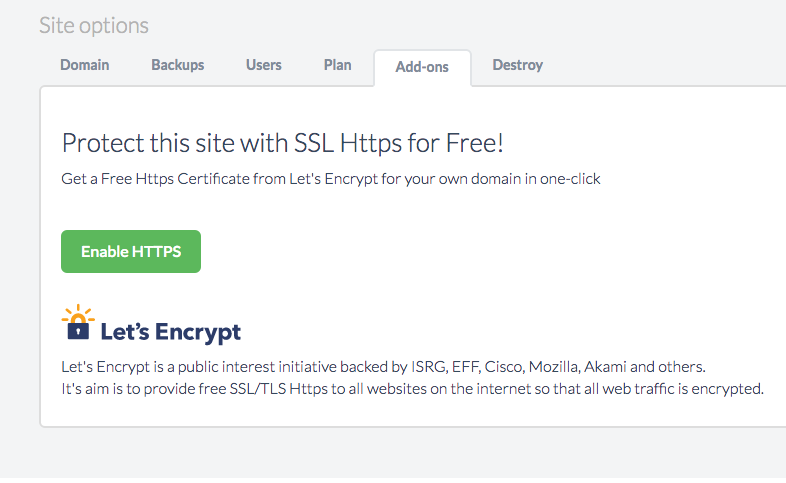Viewport: 786px width, 483px height.
Task: Open the Destroy tab
Action: 518,65
